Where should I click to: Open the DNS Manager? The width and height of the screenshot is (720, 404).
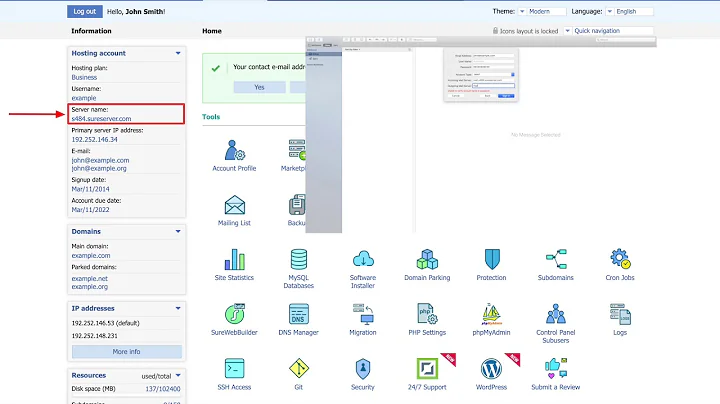[298, 320]
